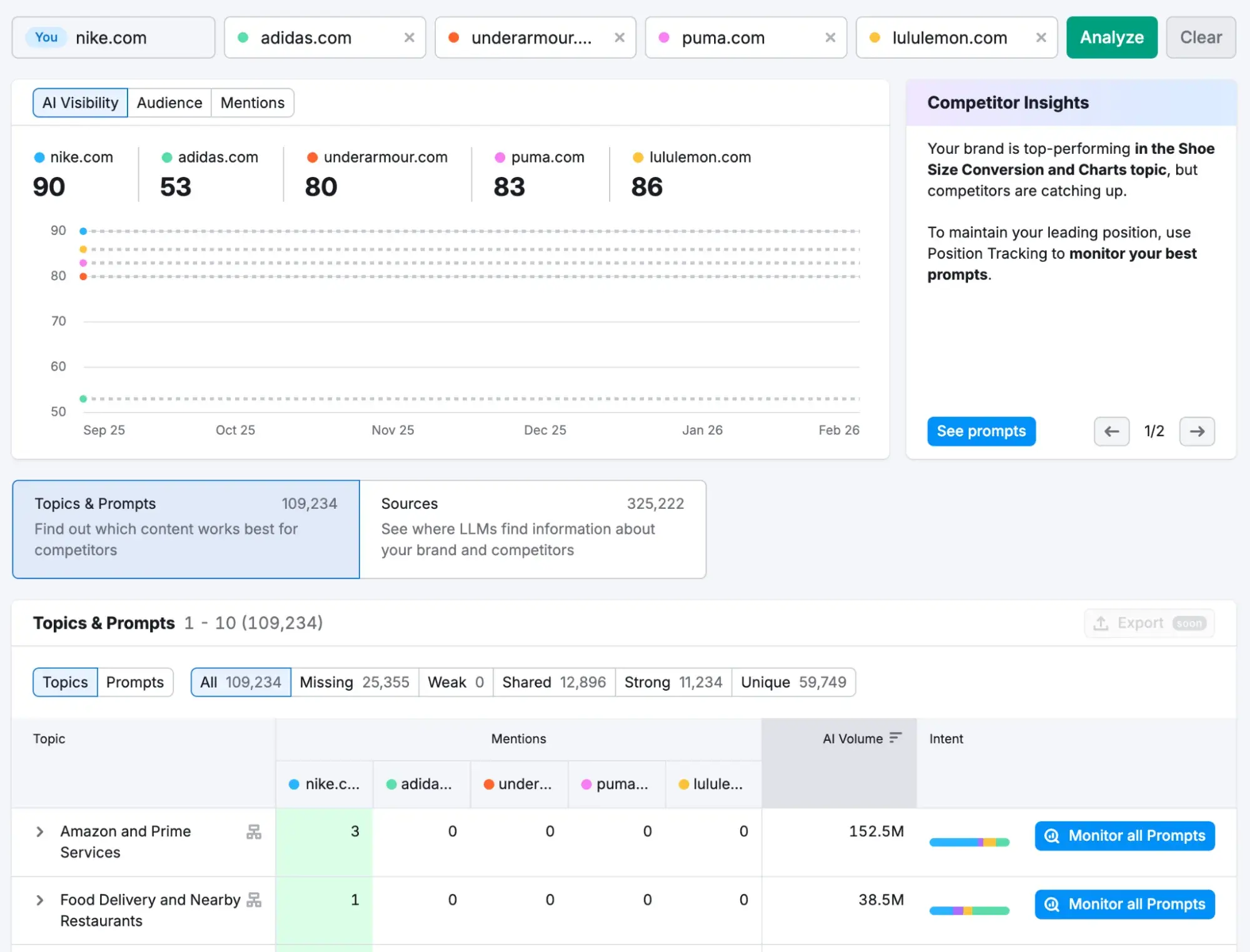The width and height of the screenshot is (1250, 952).
Task: Open the Sources panel
Action: (x=532, y=529)
